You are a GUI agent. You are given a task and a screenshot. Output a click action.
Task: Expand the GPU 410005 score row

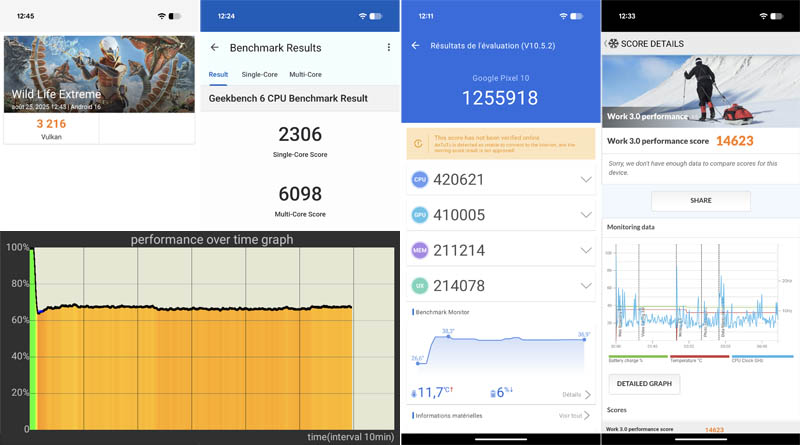click(x=585, y=215)
